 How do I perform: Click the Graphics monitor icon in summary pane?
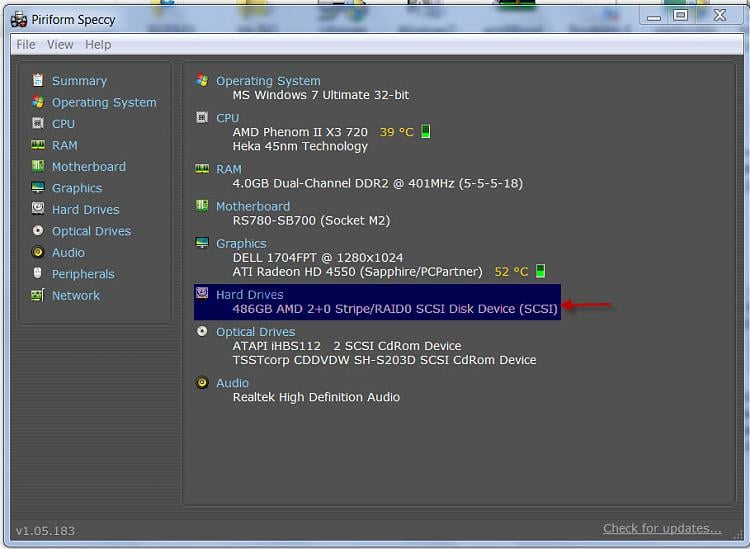point(202,242)
